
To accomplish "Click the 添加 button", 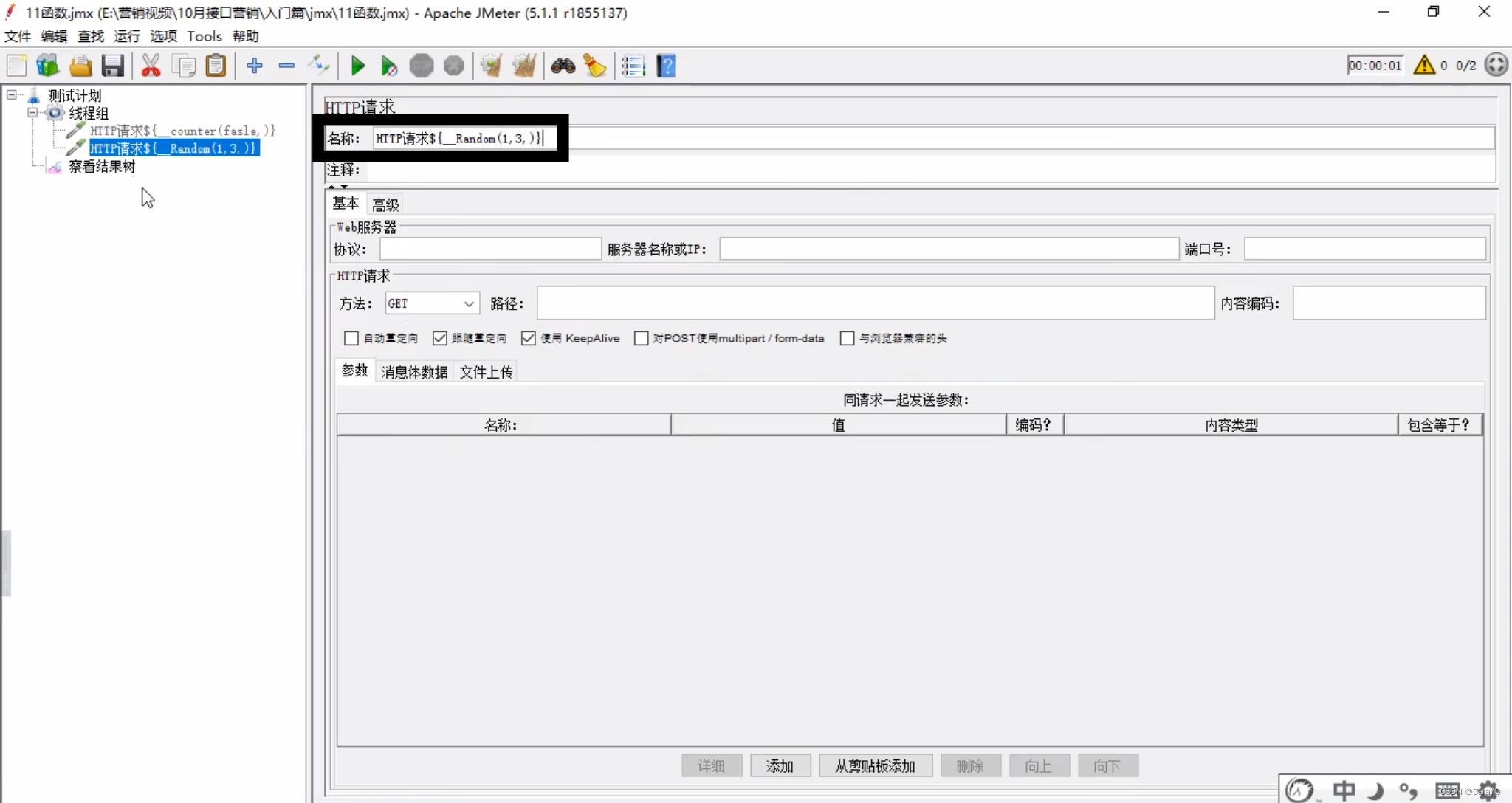I will click(x=780, y=765).
